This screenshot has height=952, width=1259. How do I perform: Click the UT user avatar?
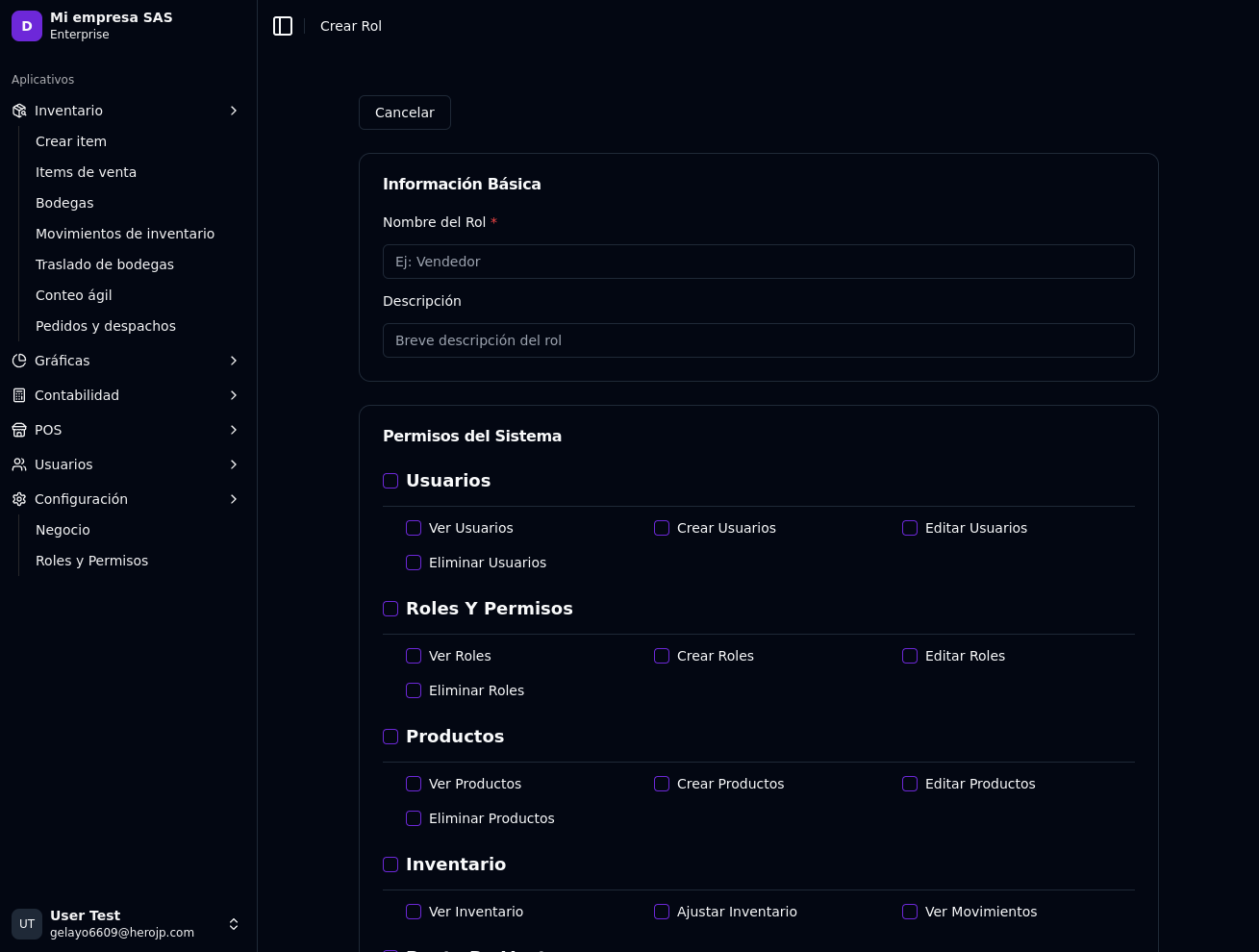pos(27,924)
